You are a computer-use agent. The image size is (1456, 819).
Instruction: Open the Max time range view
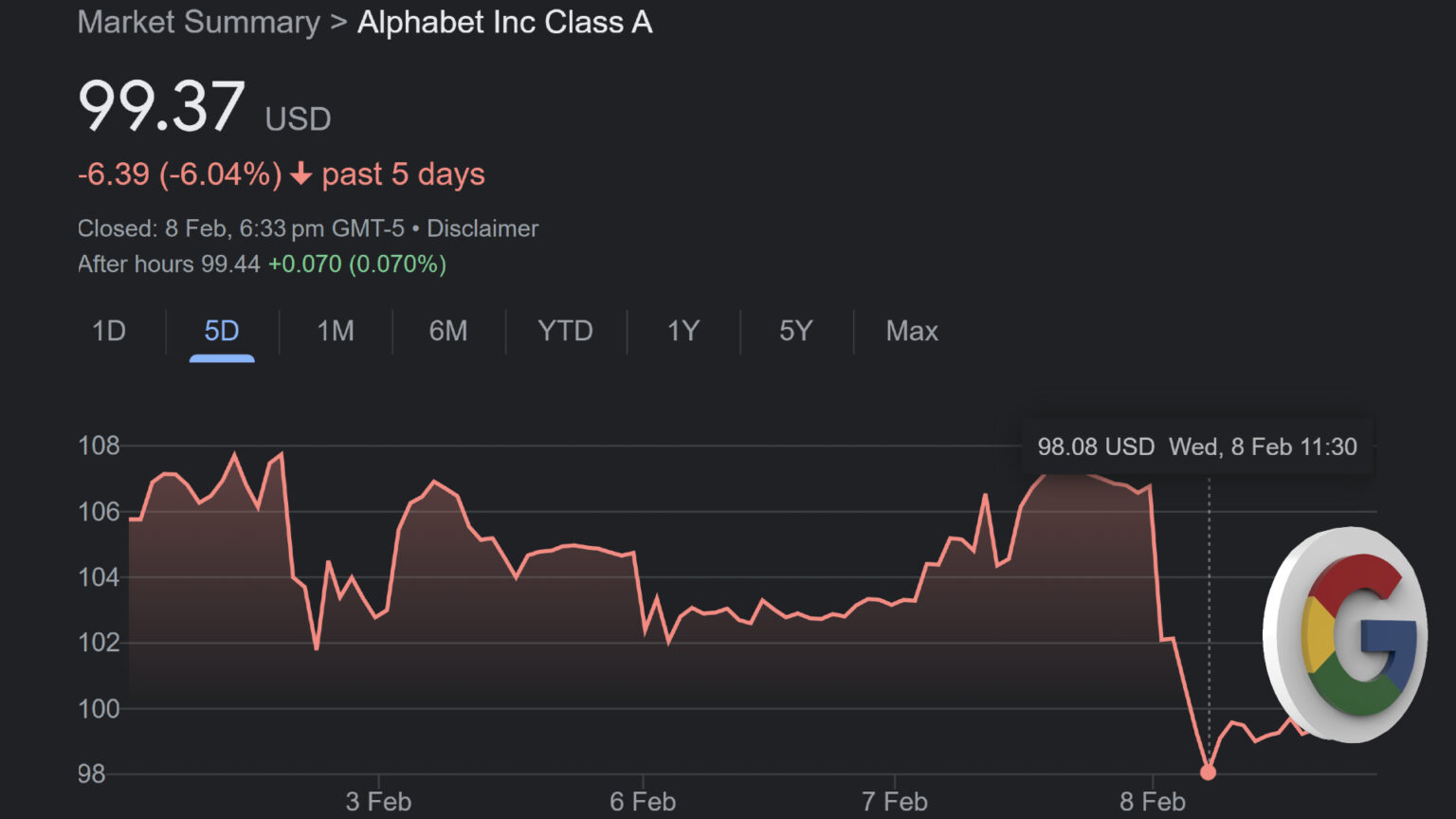tap(912, 332)
